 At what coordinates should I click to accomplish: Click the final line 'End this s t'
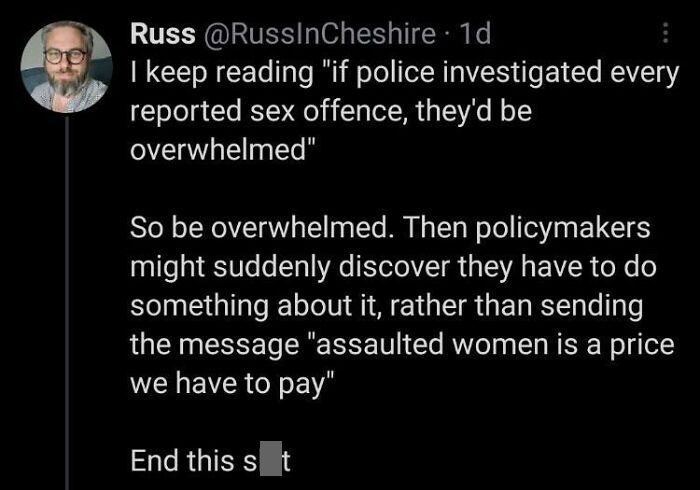pyautogui.click(x=210, y=461)
